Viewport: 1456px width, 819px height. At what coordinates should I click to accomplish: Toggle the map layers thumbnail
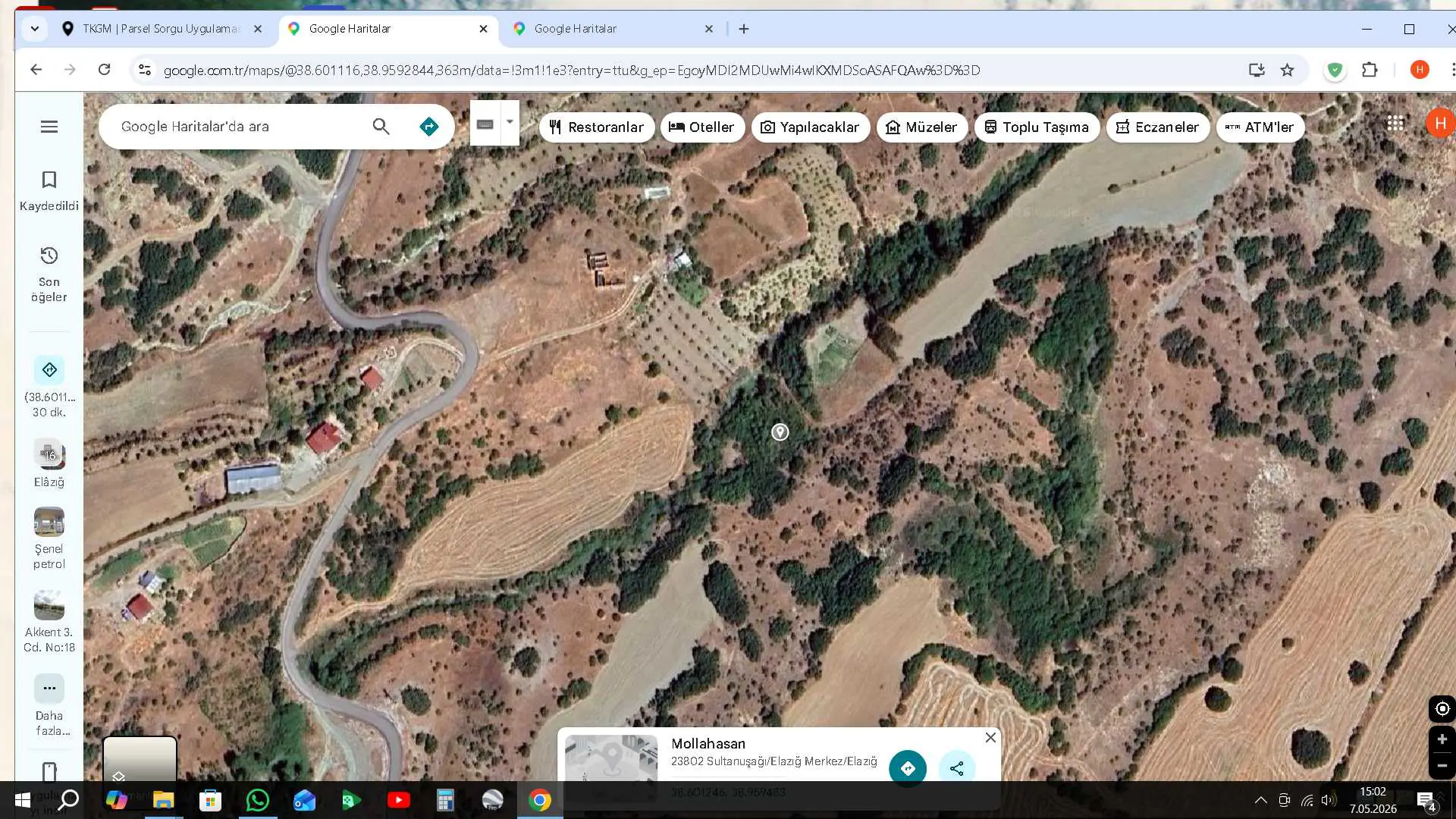140,758
